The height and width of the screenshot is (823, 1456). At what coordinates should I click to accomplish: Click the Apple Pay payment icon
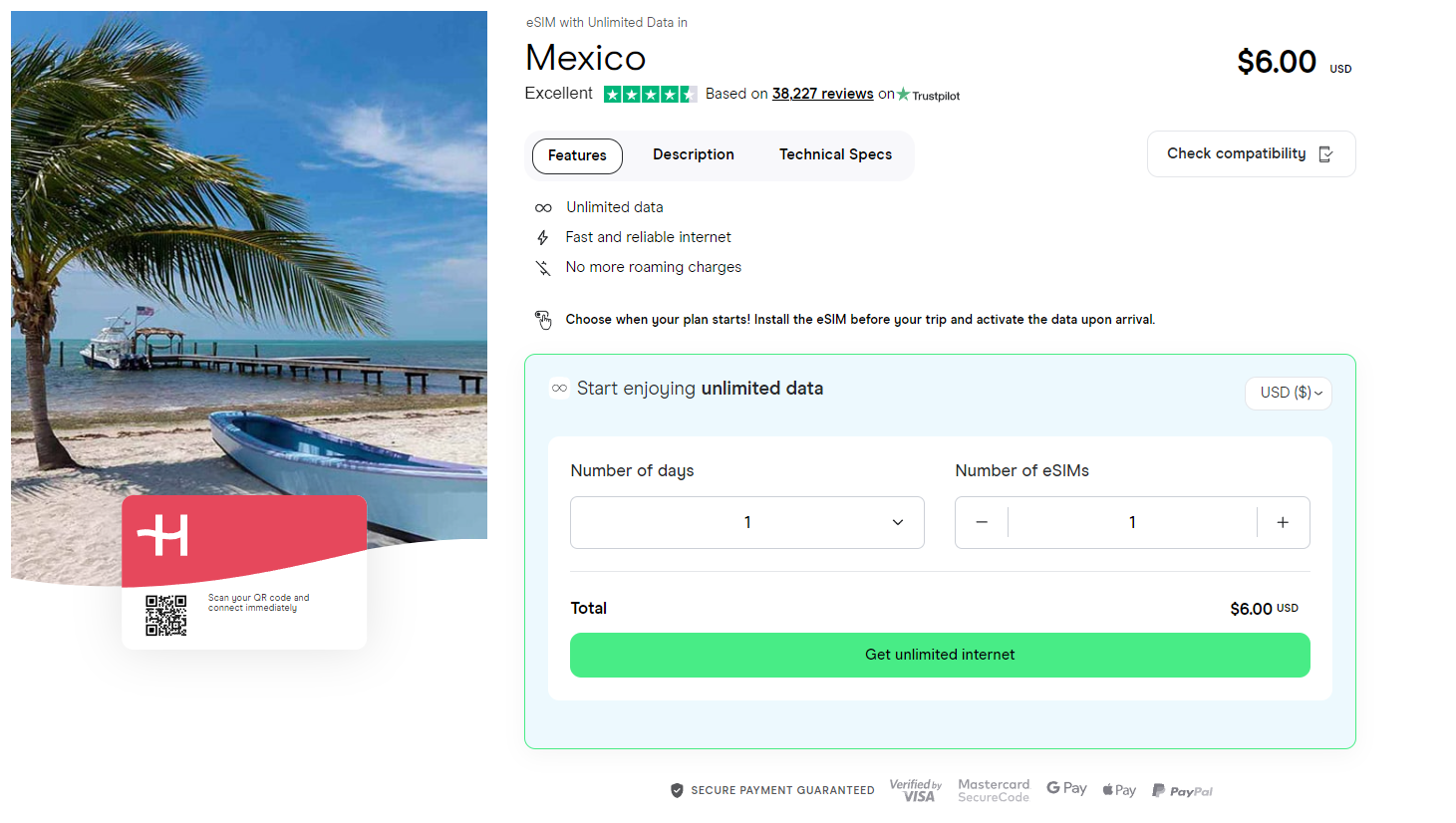[x=1118, y=789]
